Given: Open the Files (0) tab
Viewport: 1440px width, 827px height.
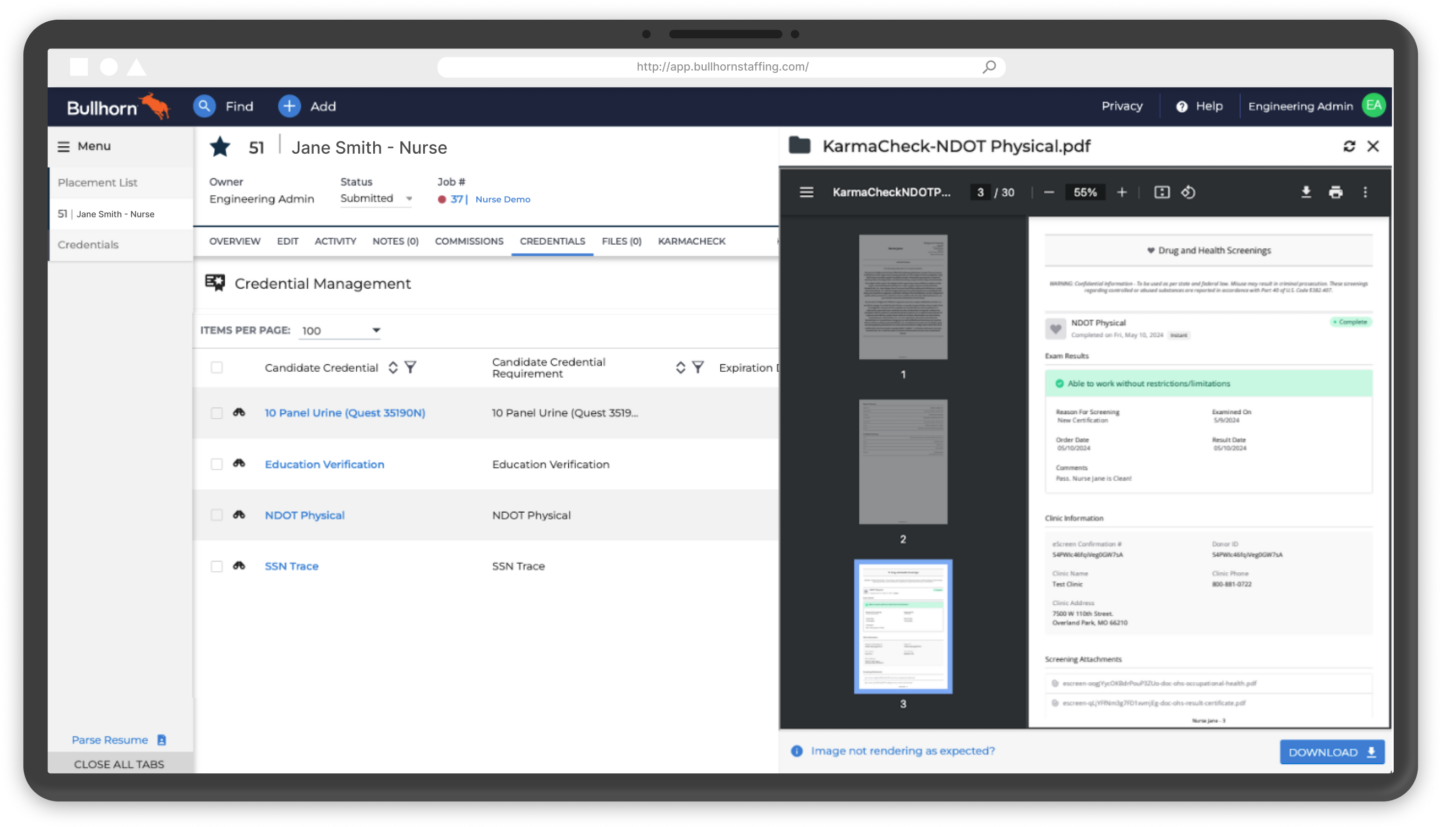Looking at the screenshot, I should pos(622,241).
